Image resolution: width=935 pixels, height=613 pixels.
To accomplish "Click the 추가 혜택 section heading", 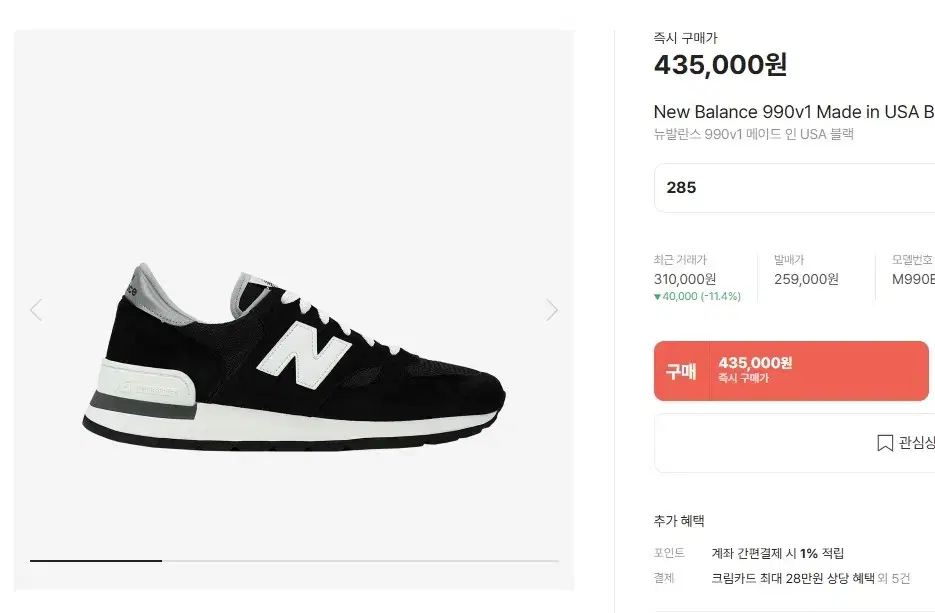I will [x=679, y=521].
